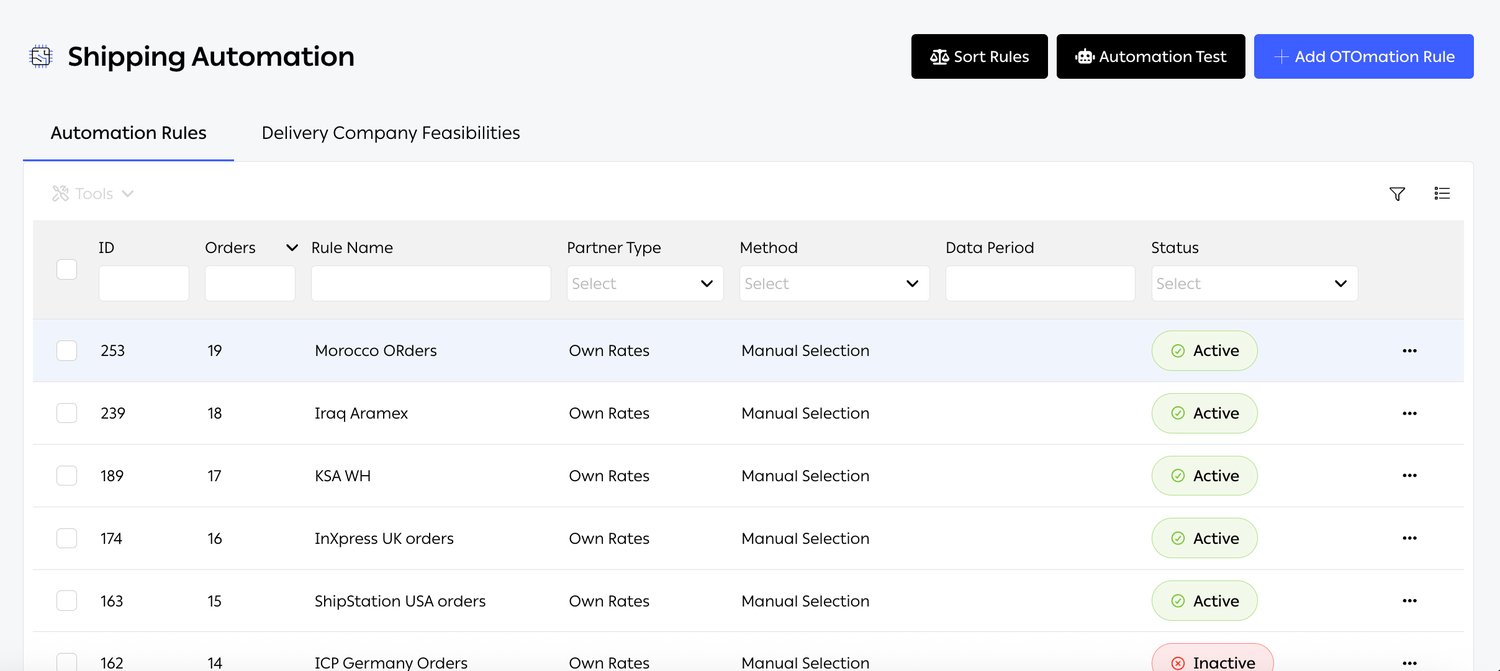Viewport: 1500px width, 671px height.
Task: Click ID value 174
Action: [111, 538]
